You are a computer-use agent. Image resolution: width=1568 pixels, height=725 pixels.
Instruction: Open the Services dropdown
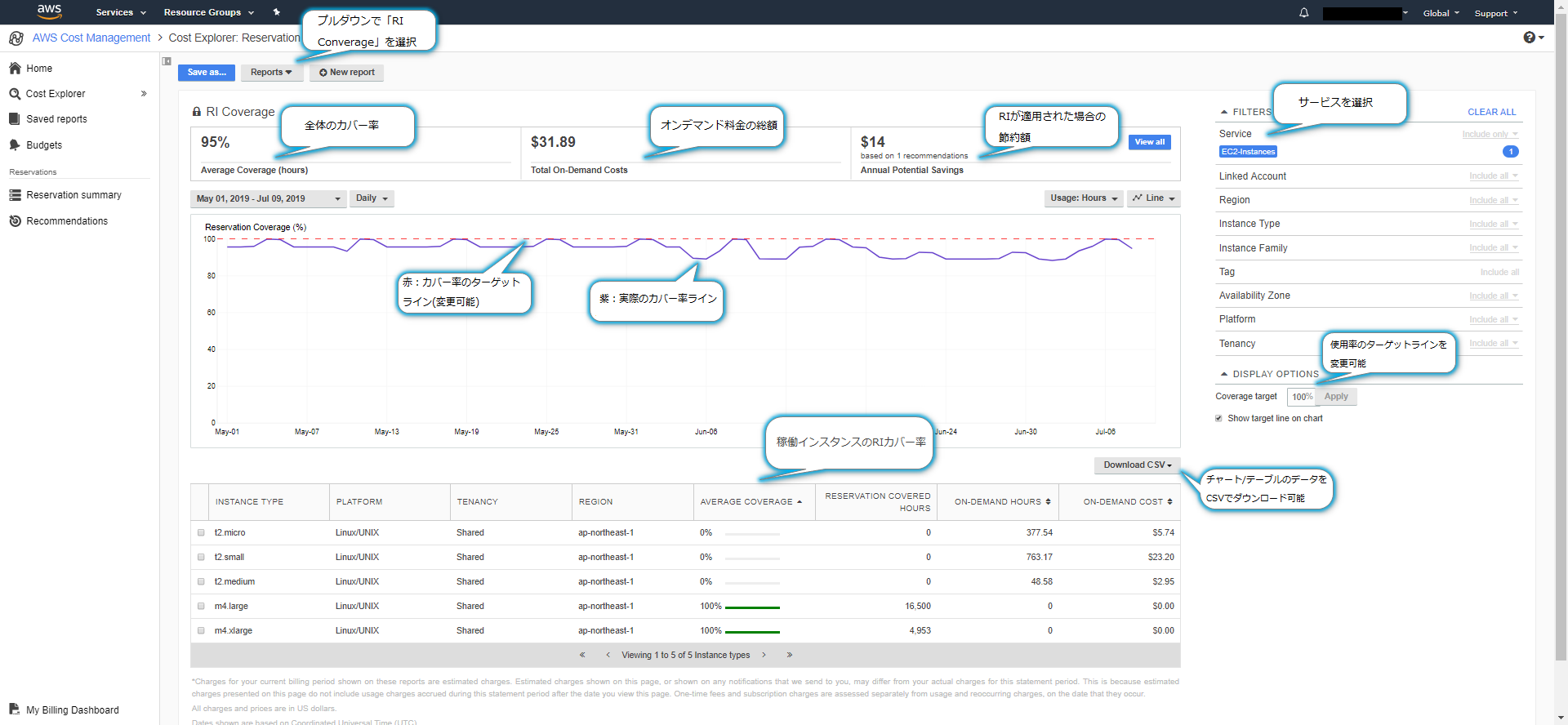pyautogui.click(x=121, y=12)
